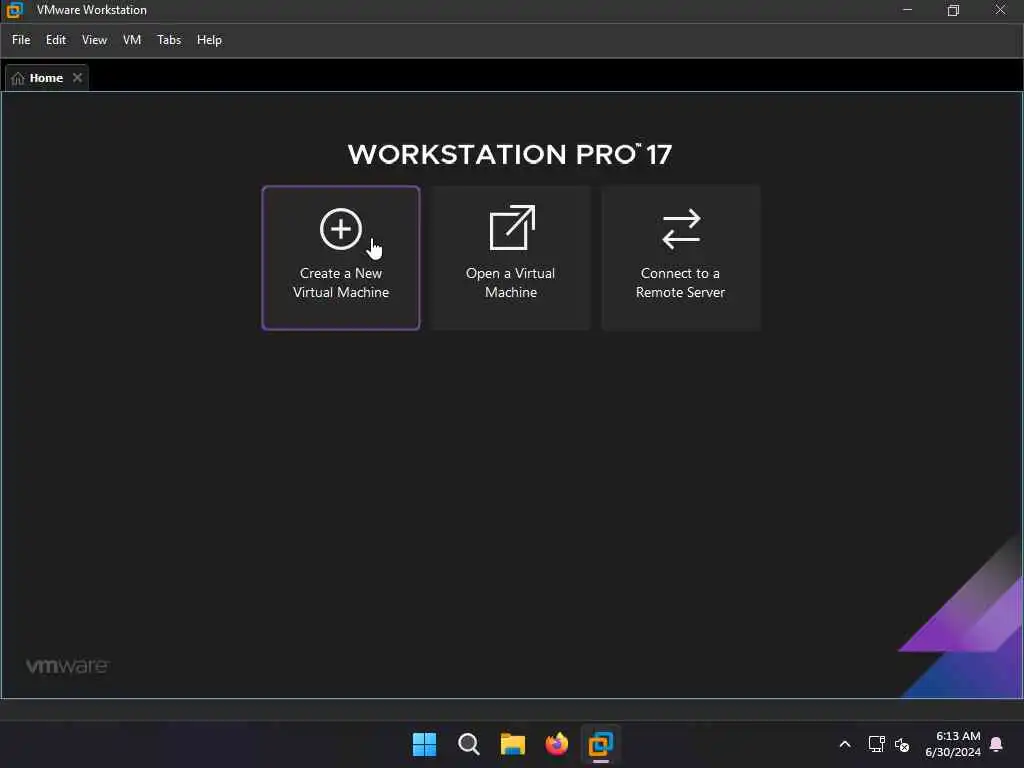The height and width of the screenshot is (768, 1024).
Task: Open the File menu
Action: coord(21,40)
